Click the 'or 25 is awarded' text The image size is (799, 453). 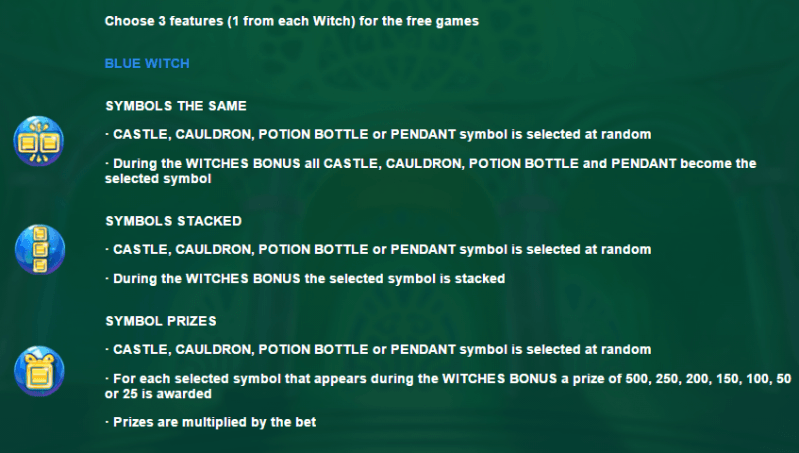158,394
